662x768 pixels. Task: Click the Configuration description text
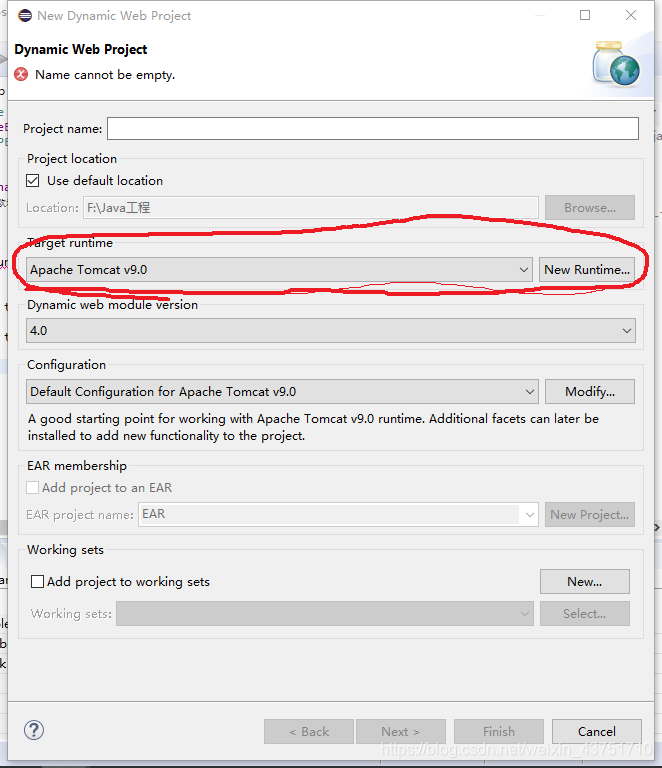point(313,427)
